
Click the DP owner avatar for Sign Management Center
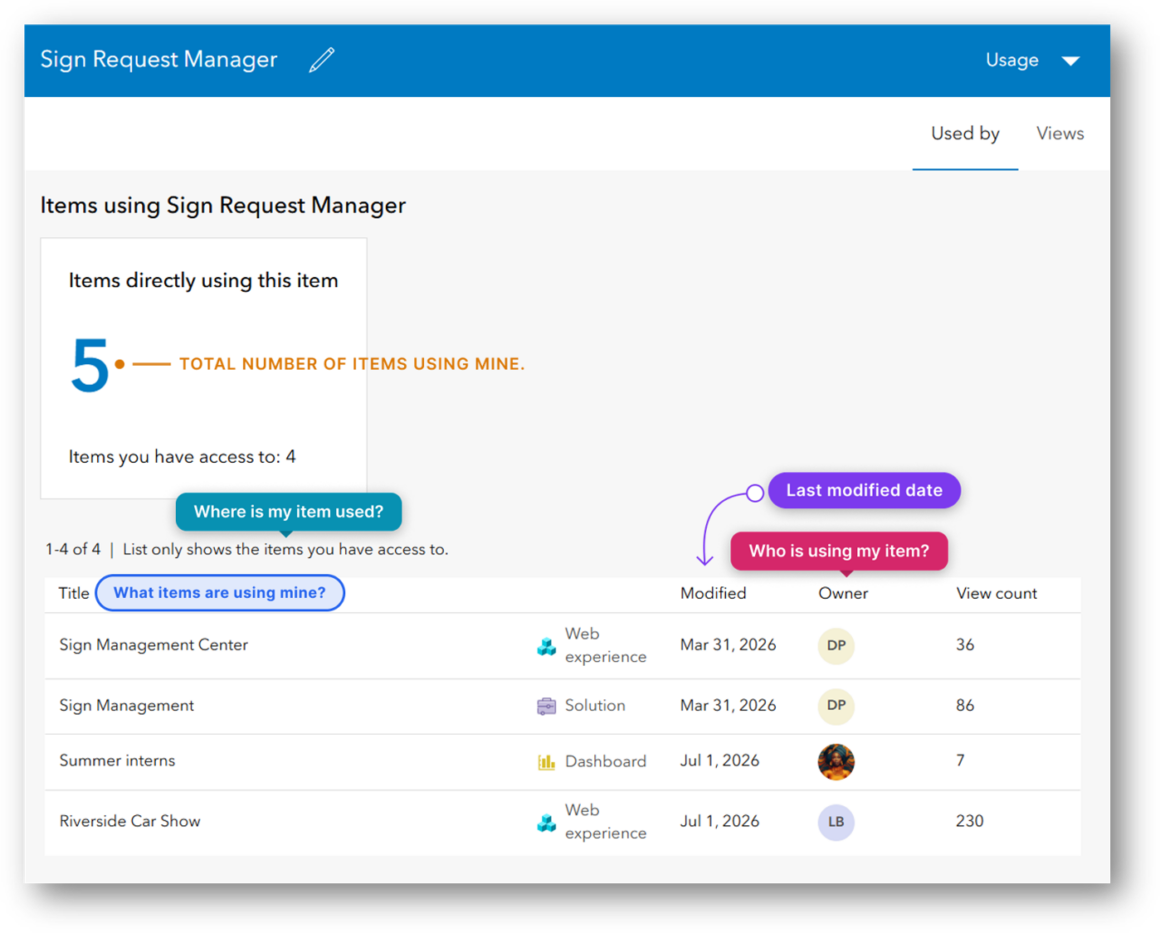click(836, 645)
